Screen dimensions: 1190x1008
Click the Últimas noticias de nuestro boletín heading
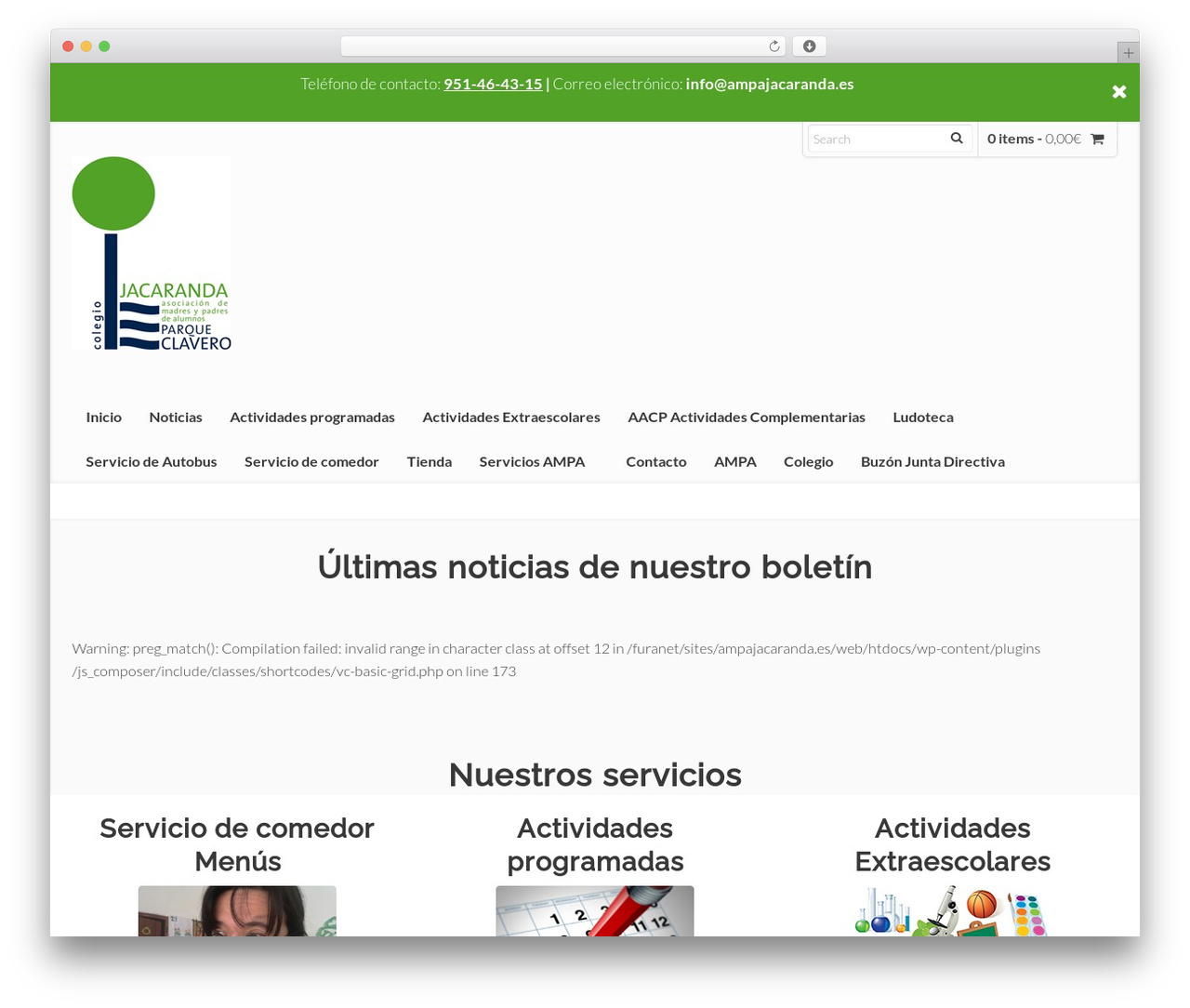click(595, 566)
